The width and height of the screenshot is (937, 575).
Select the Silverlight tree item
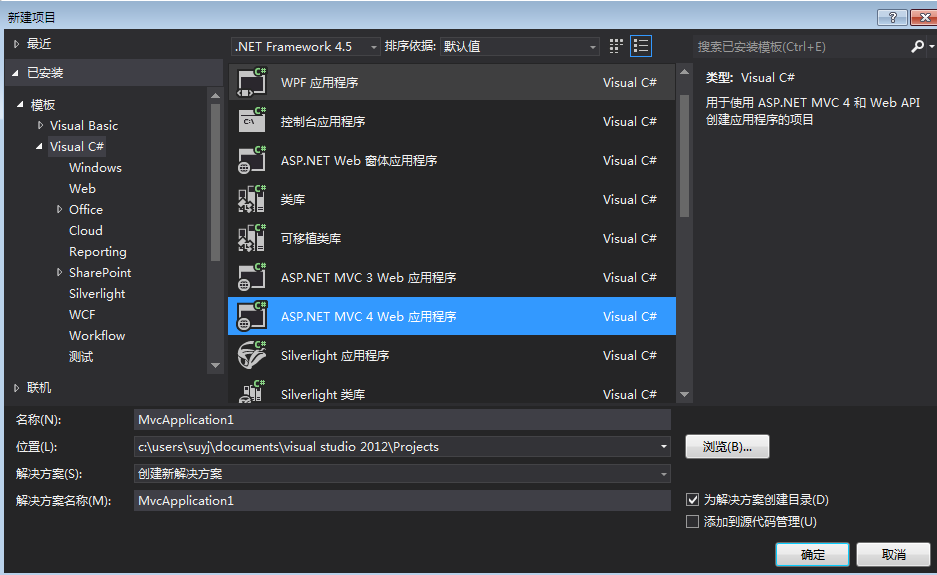97,293
